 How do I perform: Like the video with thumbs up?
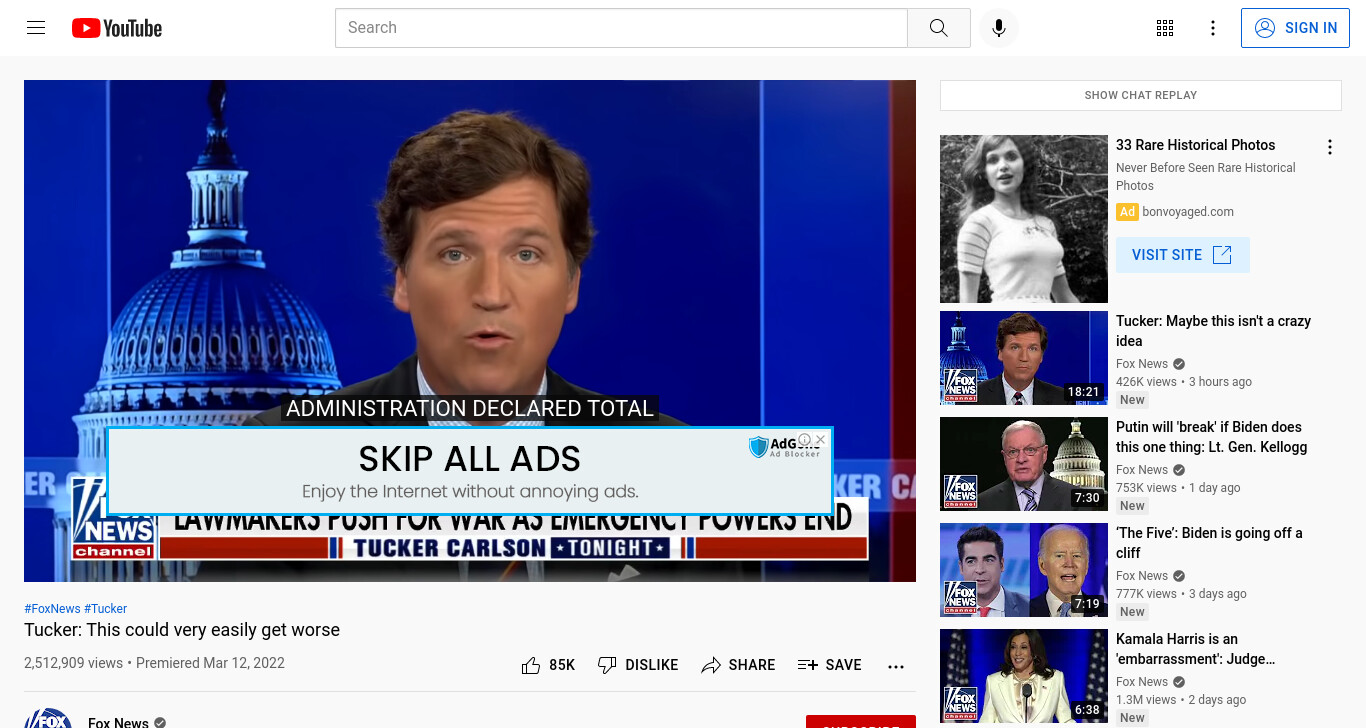(x=548, y=665)
